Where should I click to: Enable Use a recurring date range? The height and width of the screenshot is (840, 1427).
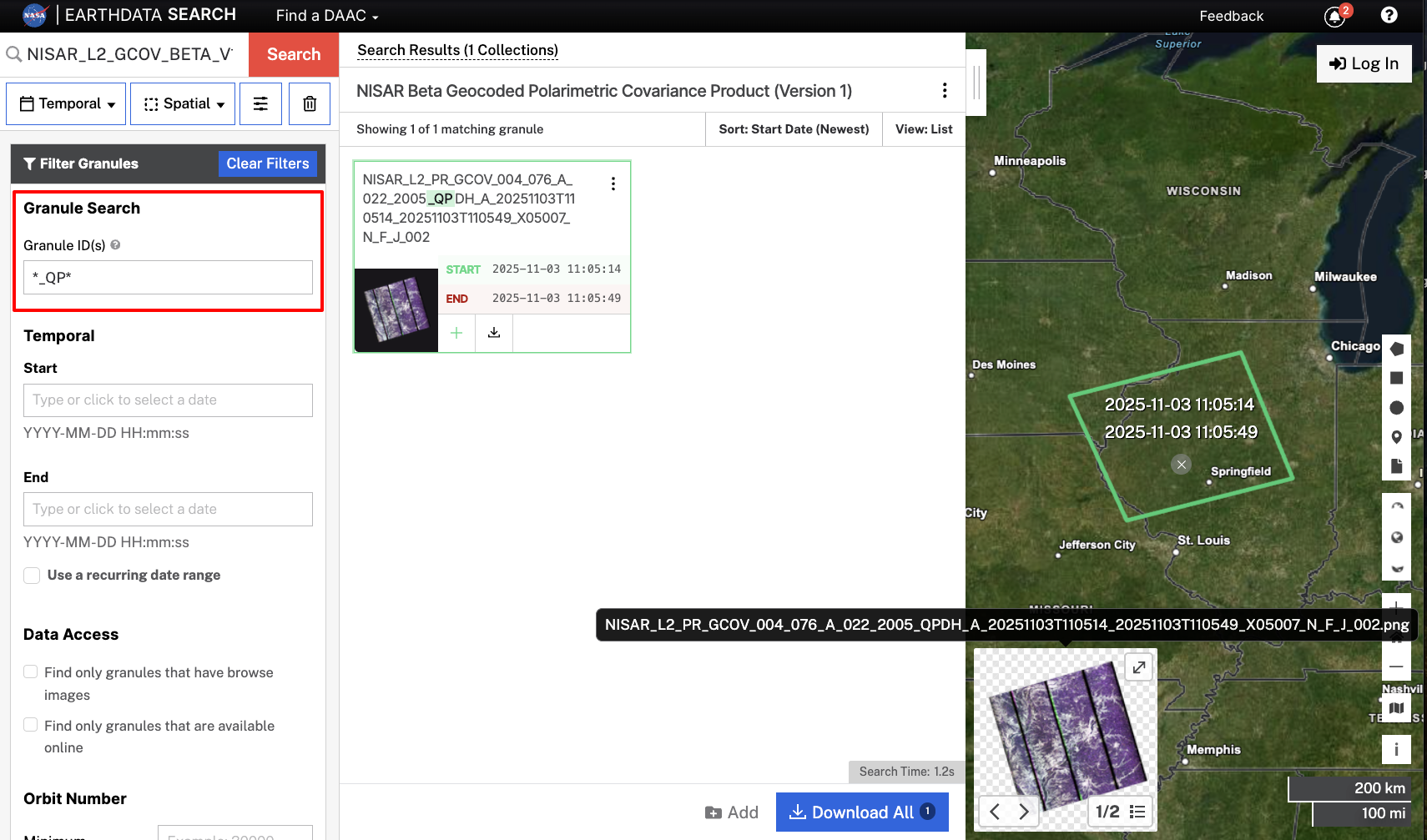pyautogui.click(x=31, y=575)
